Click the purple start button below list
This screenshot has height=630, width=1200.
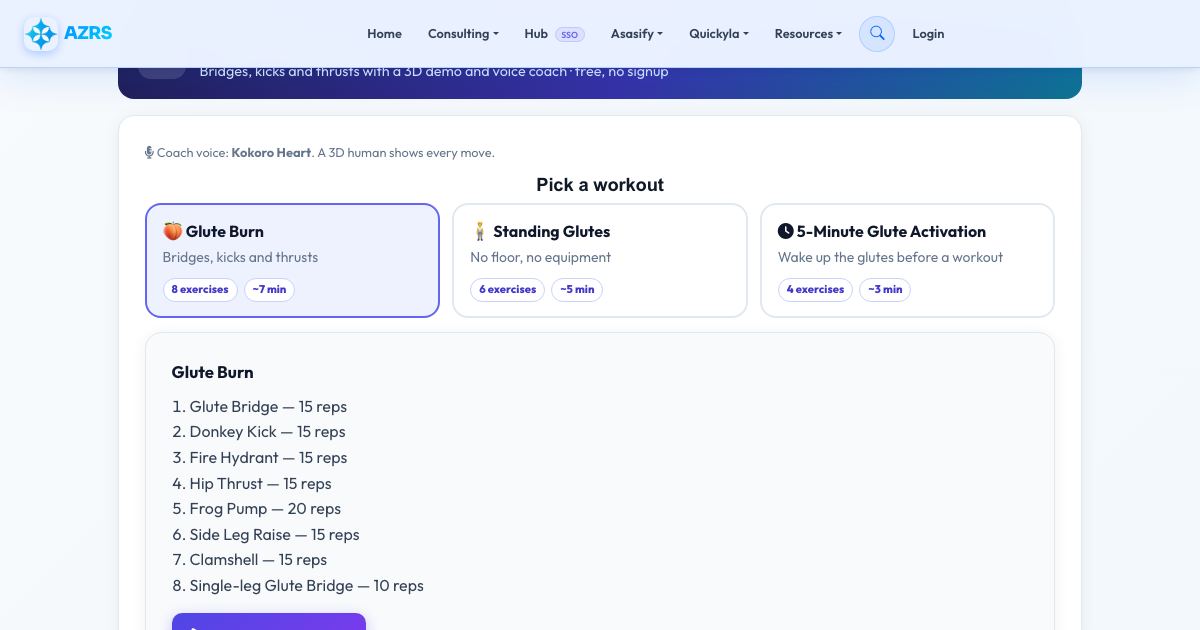(269, 621)
